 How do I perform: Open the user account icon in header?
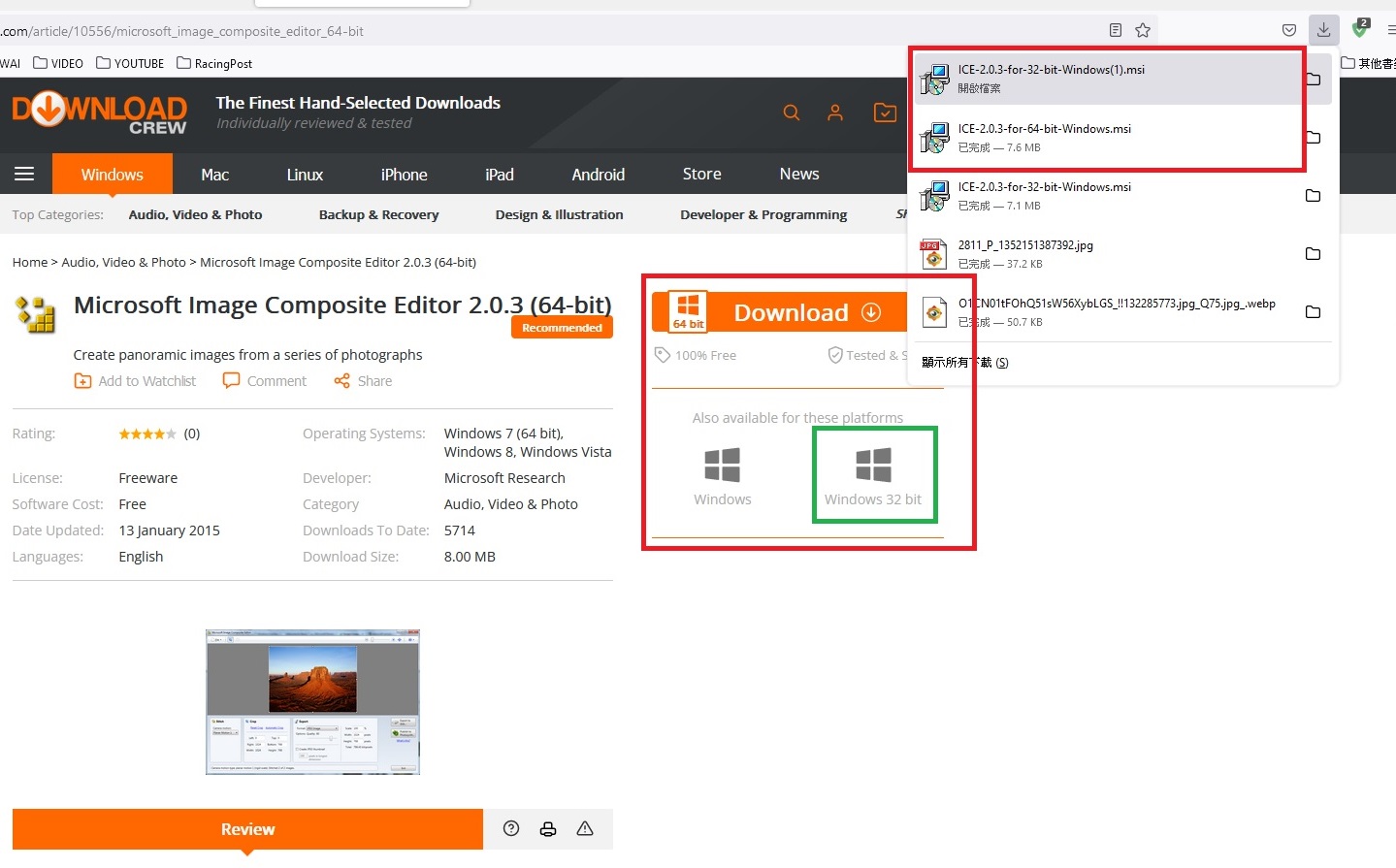[835, 113]
